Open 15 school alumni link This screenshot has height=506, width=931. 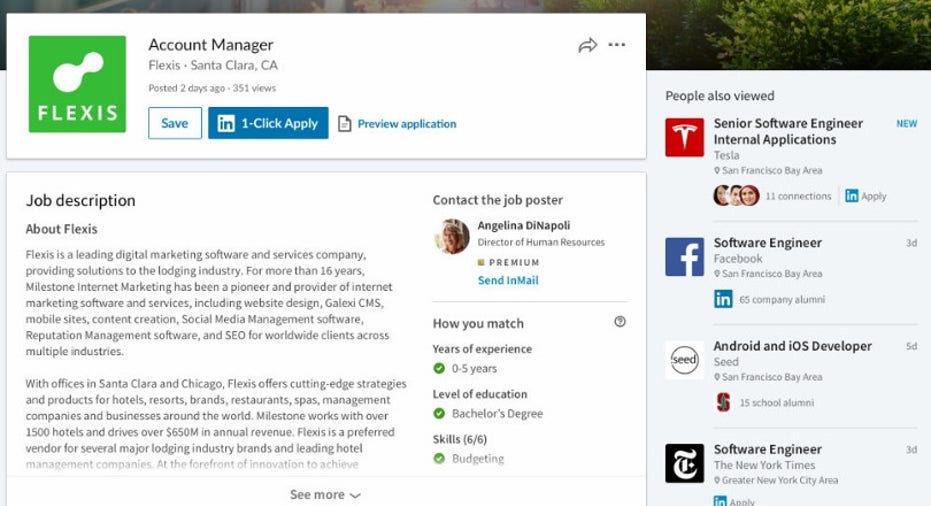(777, 403)
